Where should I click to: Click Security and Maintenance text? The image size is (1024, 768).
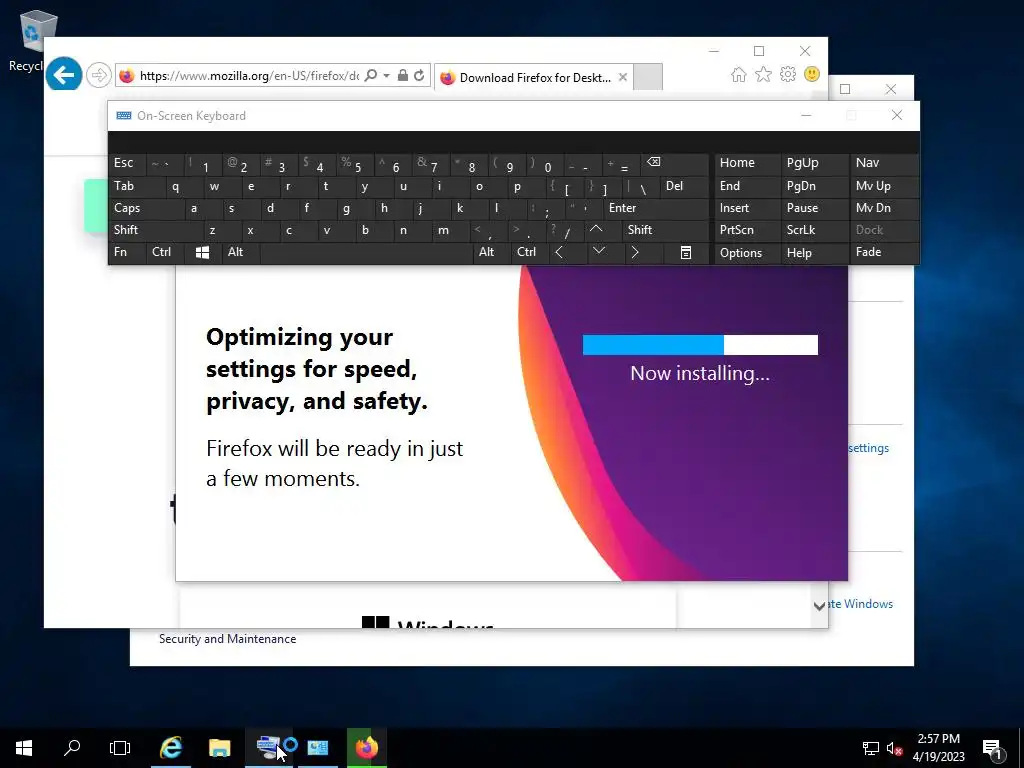pos(227,639)
